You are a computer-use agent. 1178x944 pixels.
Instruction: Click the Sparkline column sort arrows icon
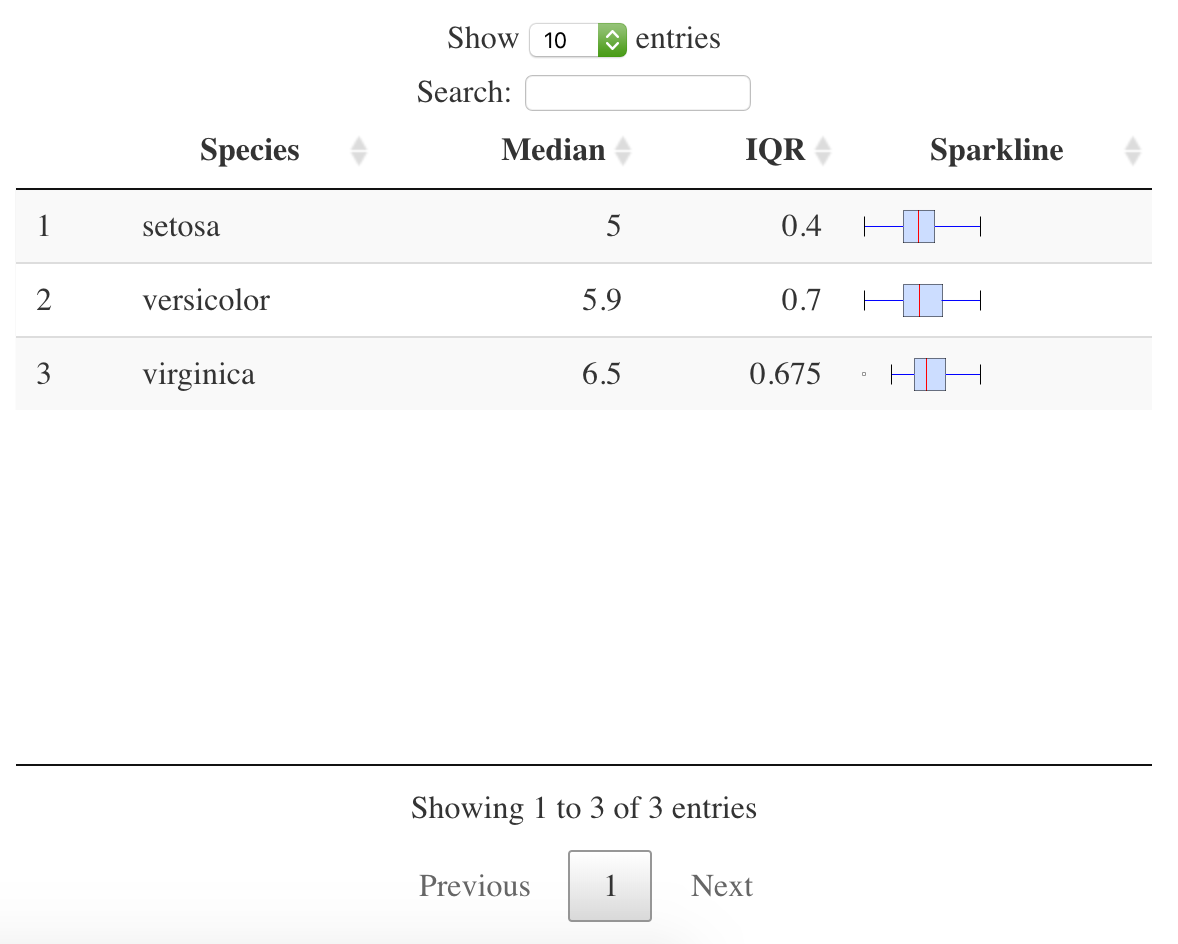click(1132, 150)
